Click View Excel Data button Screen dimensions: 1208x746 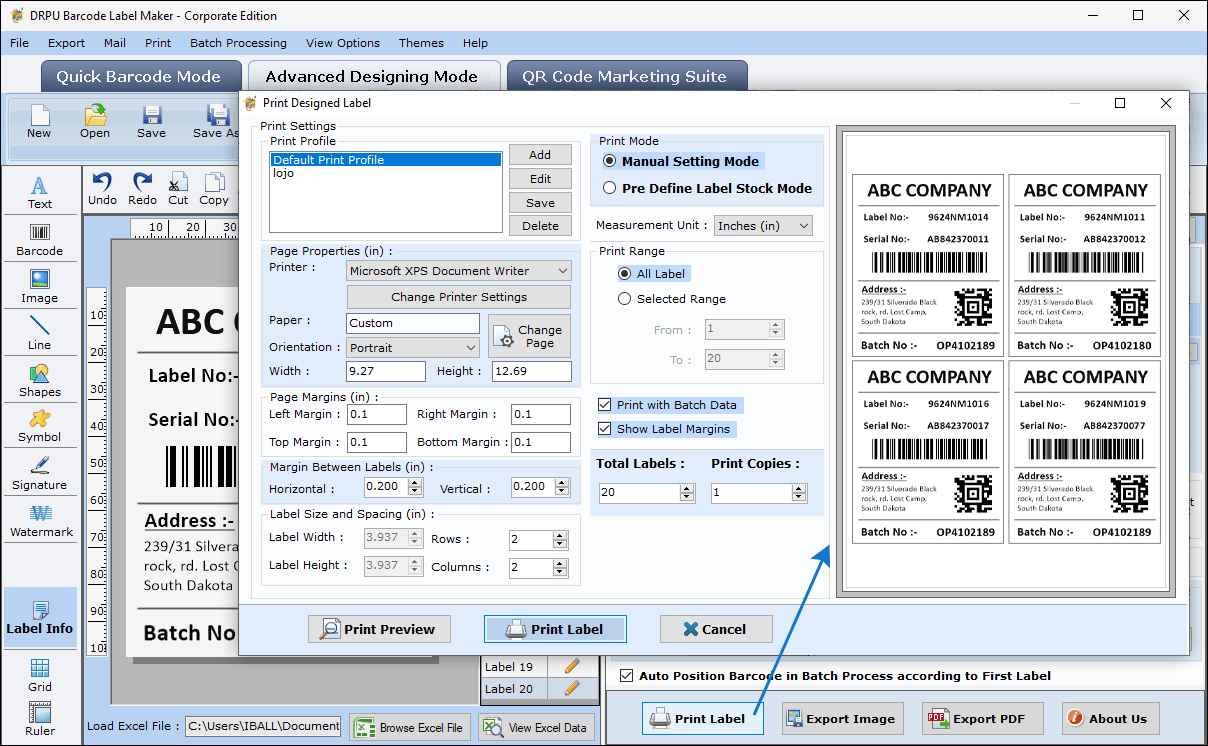[x=536, y=727]
